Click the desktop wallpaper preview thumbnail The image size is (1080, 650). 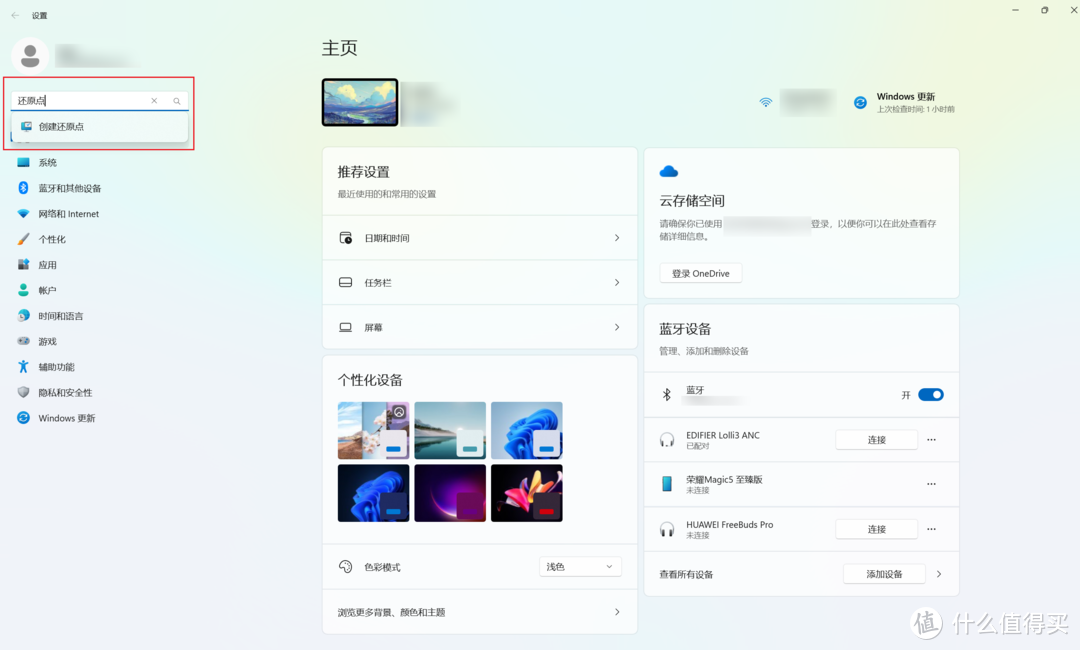click(360, 102)
